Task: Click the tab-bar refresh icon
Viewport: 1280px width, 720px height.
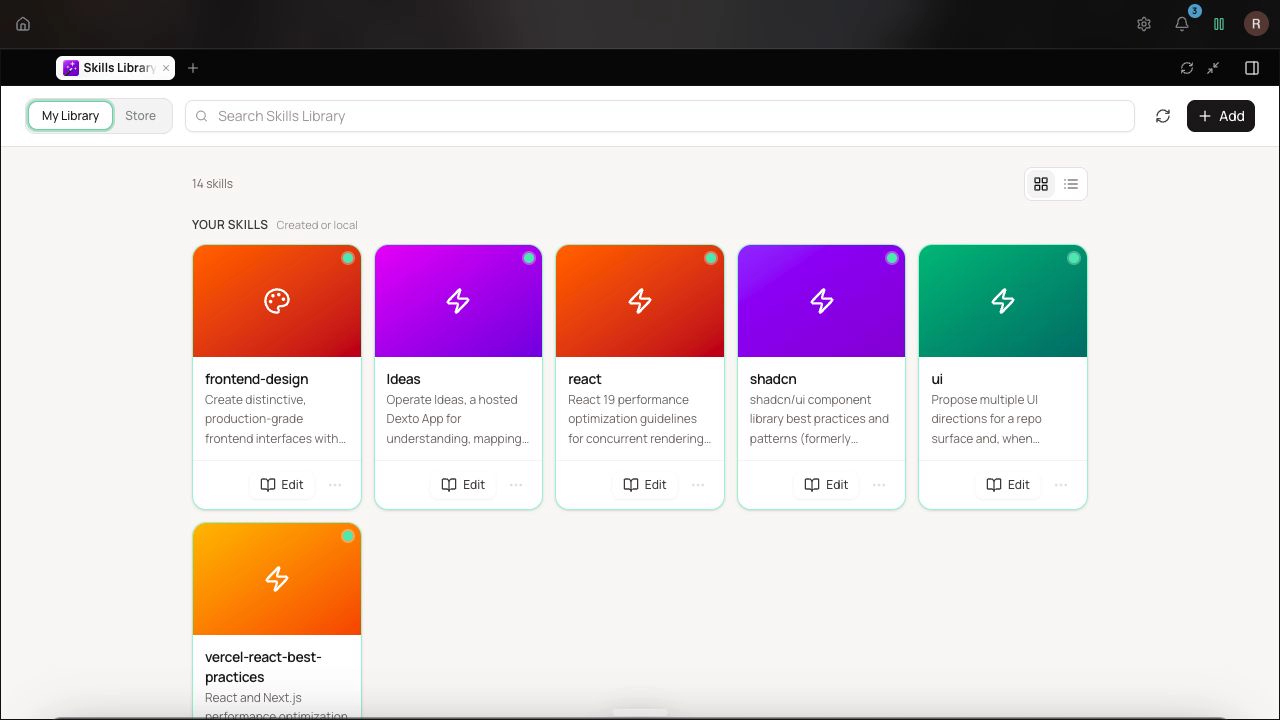Action: (x=1187, y=68)
